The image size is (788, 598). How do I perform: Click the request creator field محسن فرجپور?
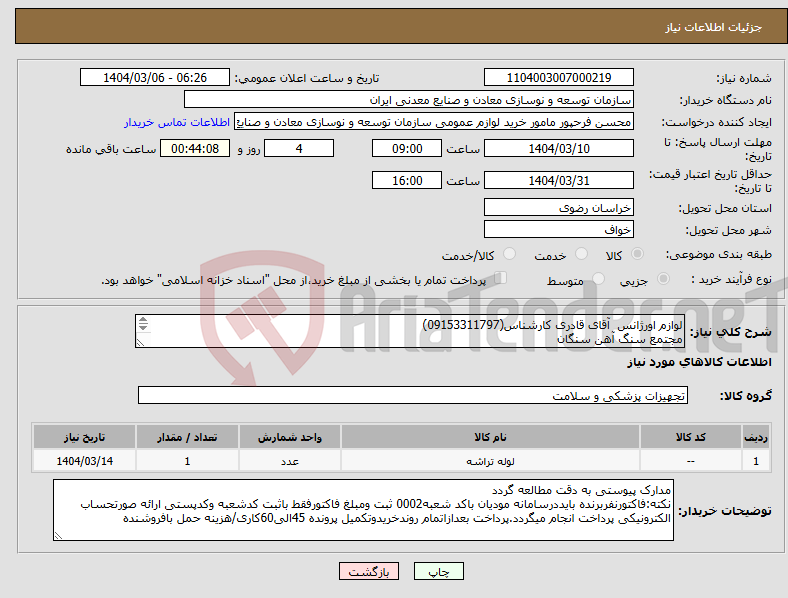click(434, 122)
